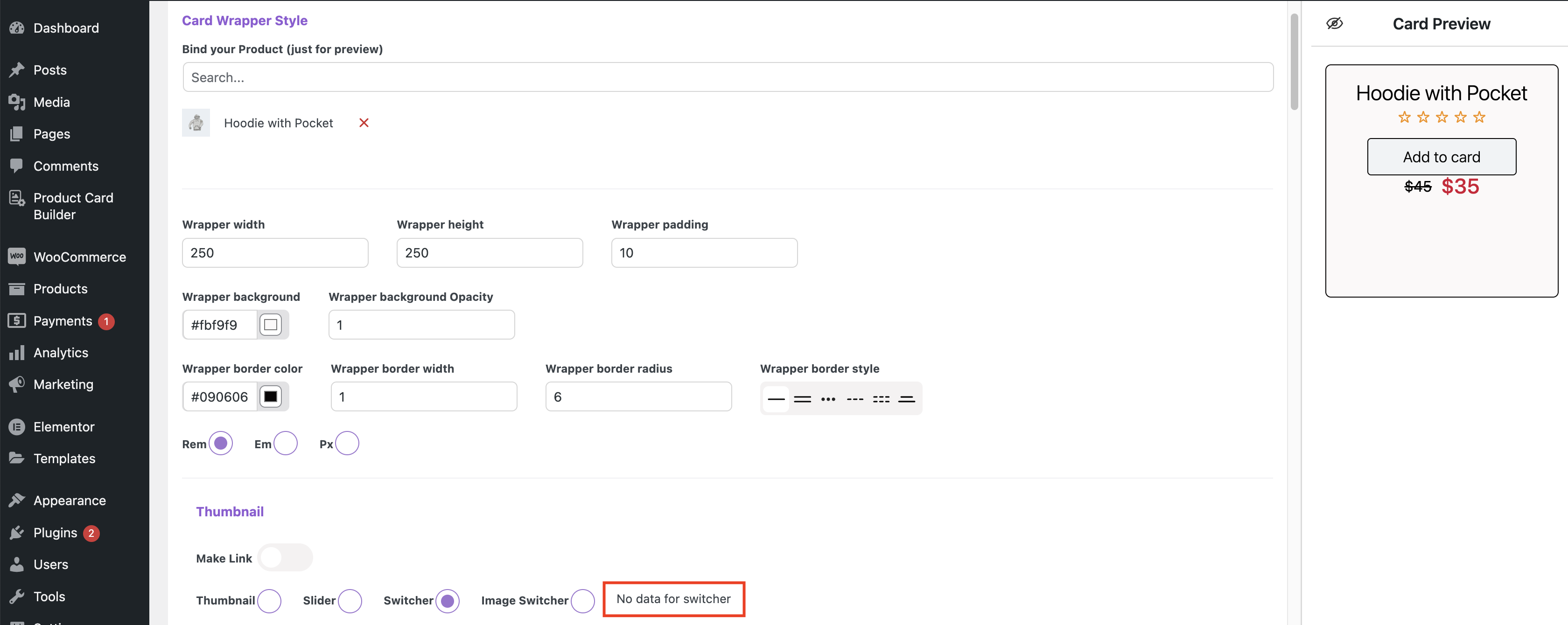Image resolution: width=1568 pixels, height=625 pixels.
Task: Open the WooCommerce menu
Action: coord(80,257)
